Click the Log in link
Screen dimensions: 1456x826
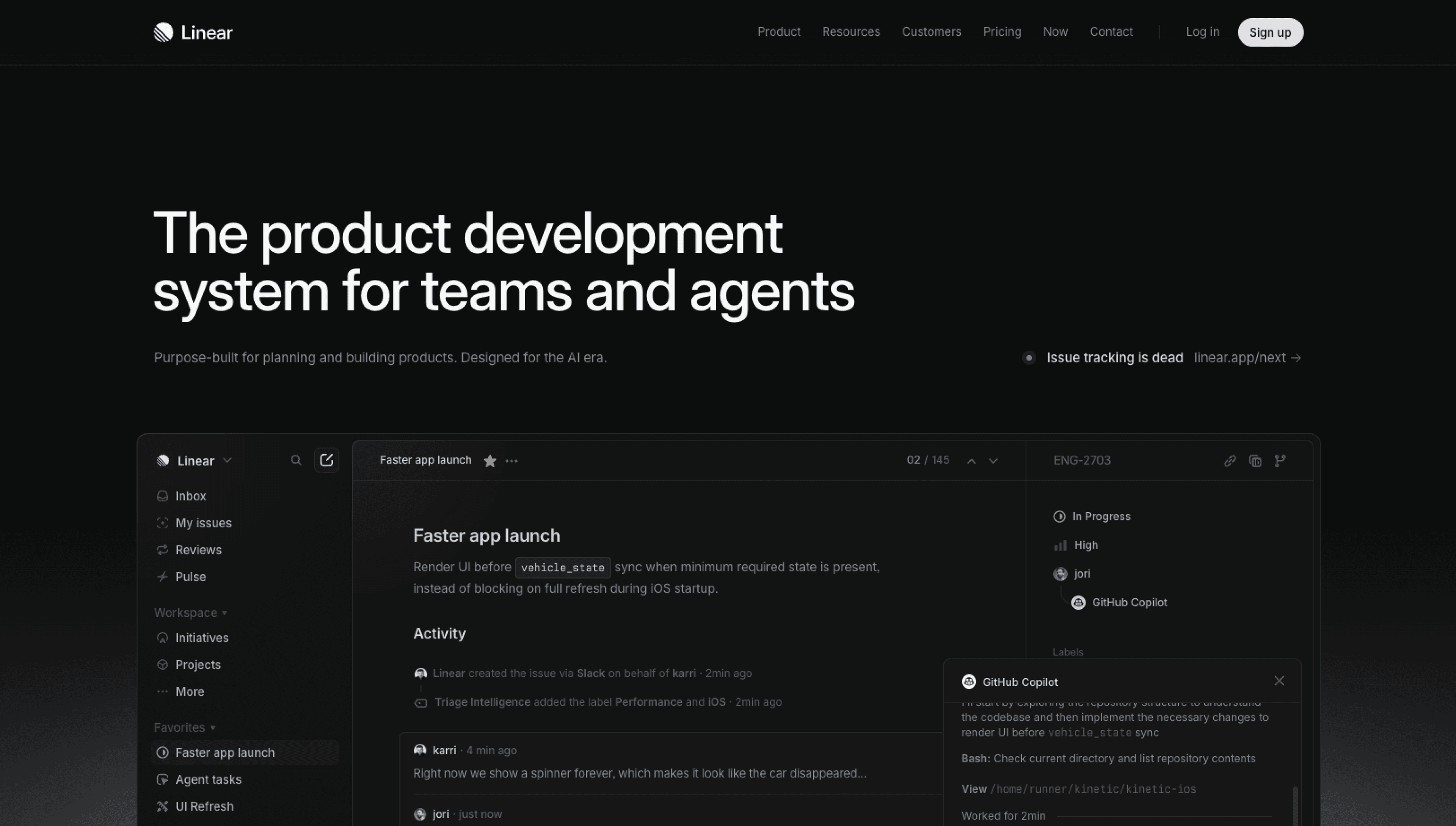click(1202, 32)
